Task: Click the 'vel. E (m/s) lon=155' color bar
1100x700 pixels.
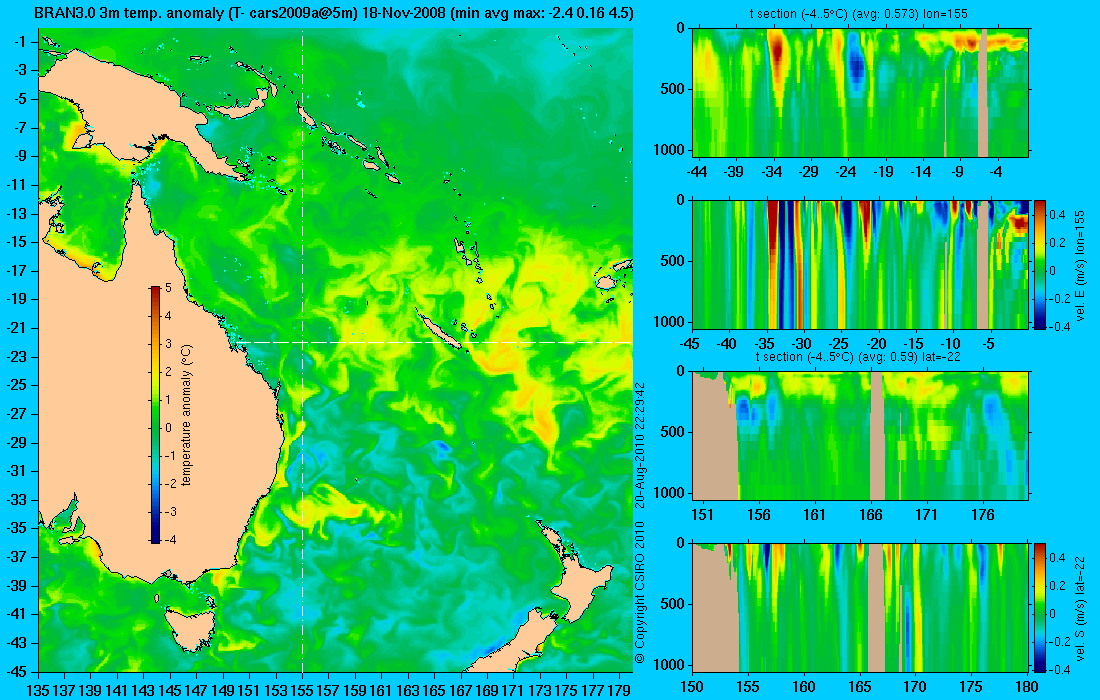Action: tap(1040, 264)
